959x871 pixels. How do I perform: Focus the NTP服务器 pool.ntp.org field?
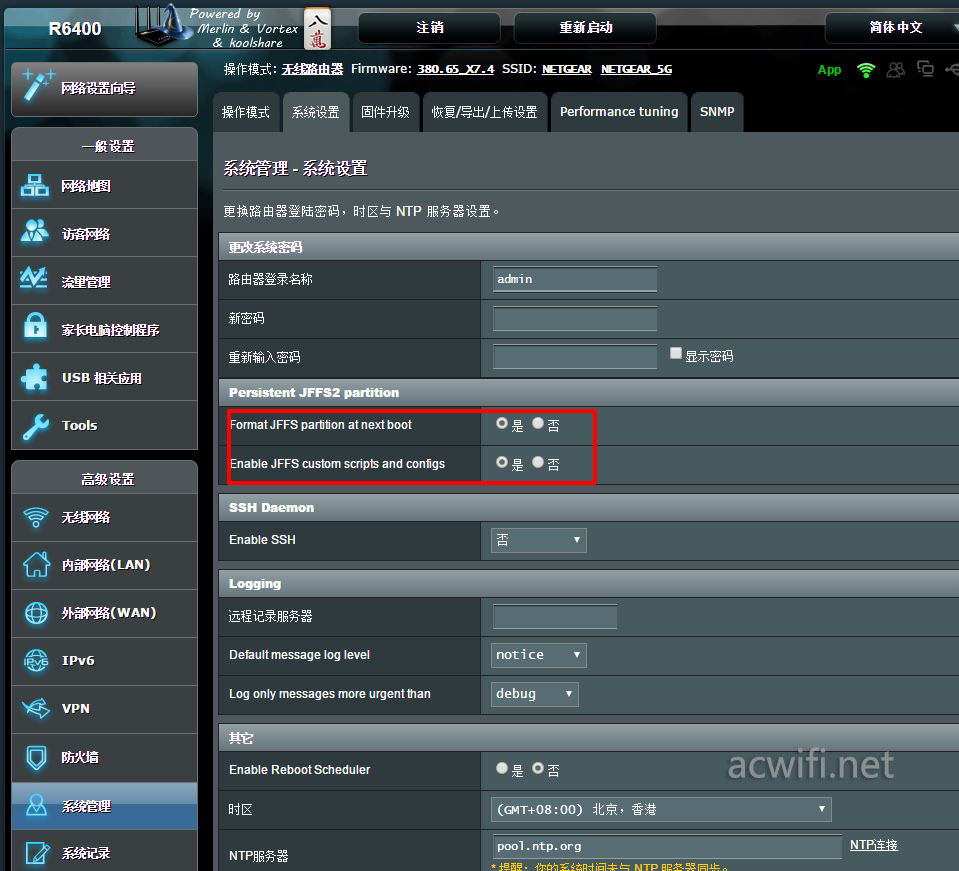coord(667,847)
